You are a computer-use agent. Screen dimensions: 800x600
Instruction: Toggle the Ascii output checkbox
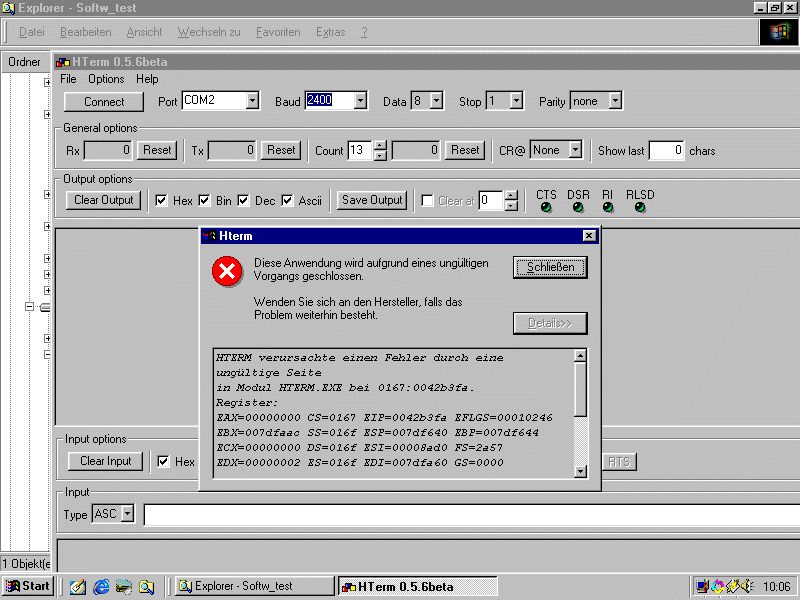pos(287,201)
